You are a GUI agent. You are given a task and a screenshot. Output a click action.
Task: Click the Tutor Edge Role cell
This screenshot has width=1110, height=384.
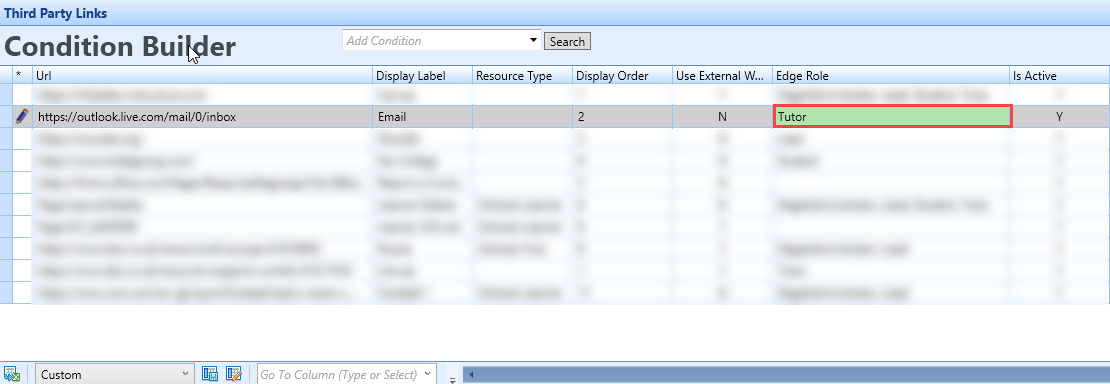pos(893,117)
